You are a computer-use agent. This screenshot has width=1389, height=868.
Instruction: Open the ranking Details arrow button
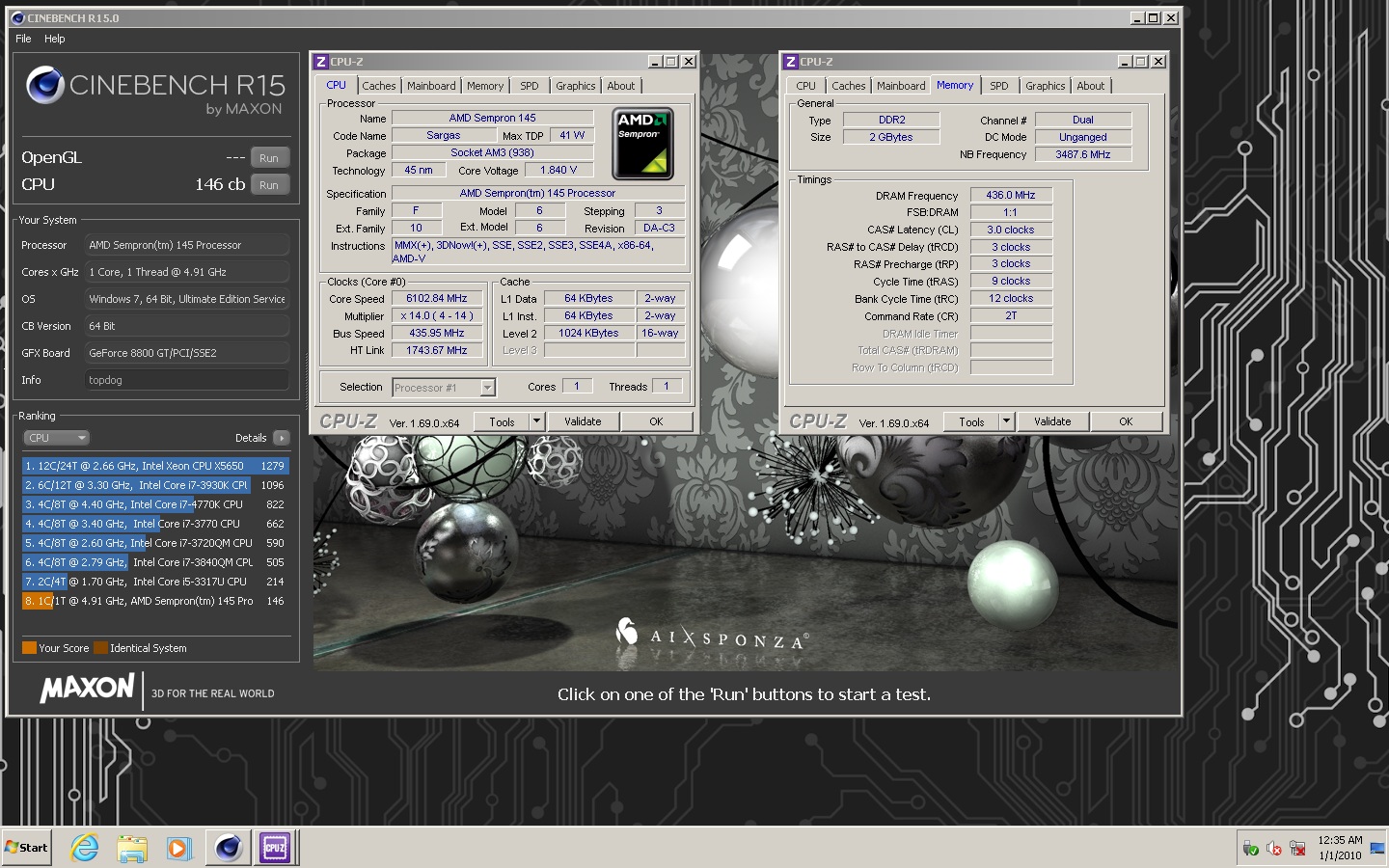click(281, 438)
